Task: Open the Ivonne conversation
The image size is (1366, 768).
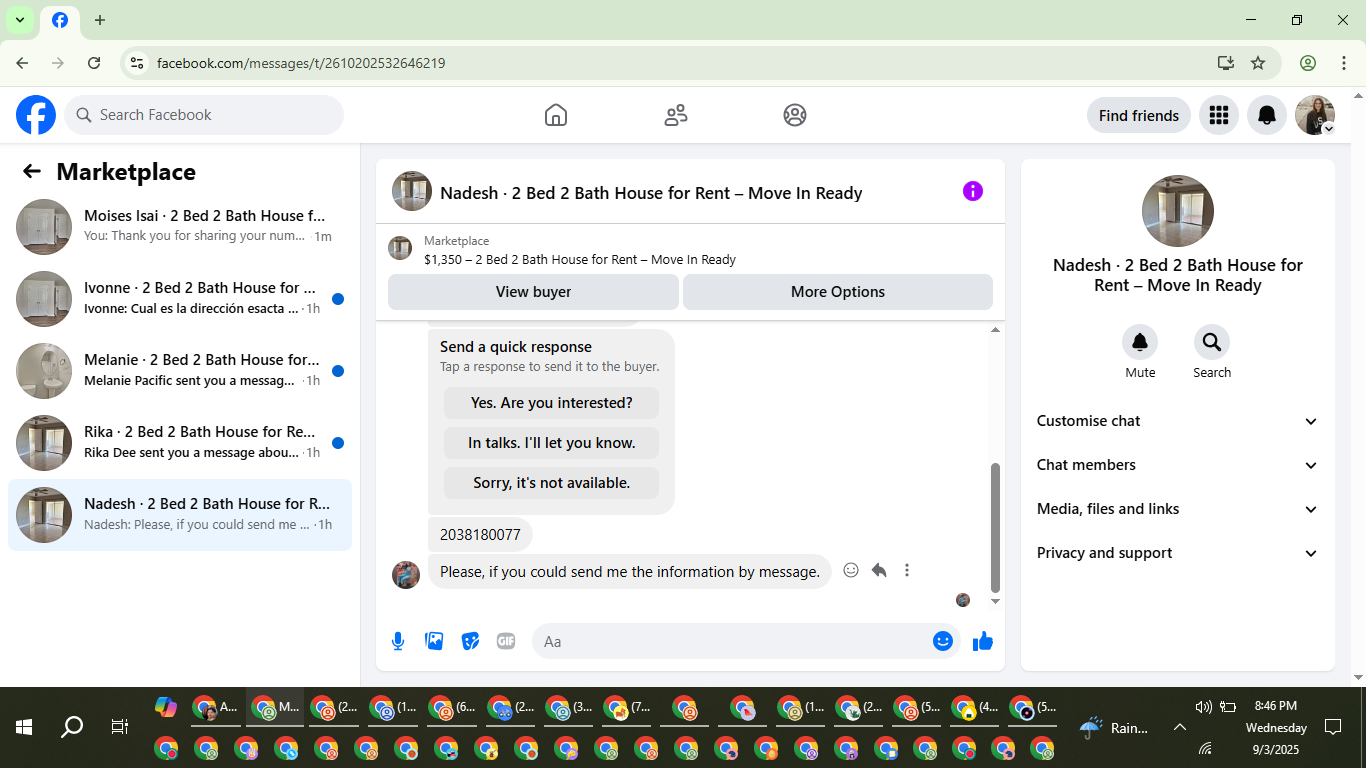Action: click(180, 299)
